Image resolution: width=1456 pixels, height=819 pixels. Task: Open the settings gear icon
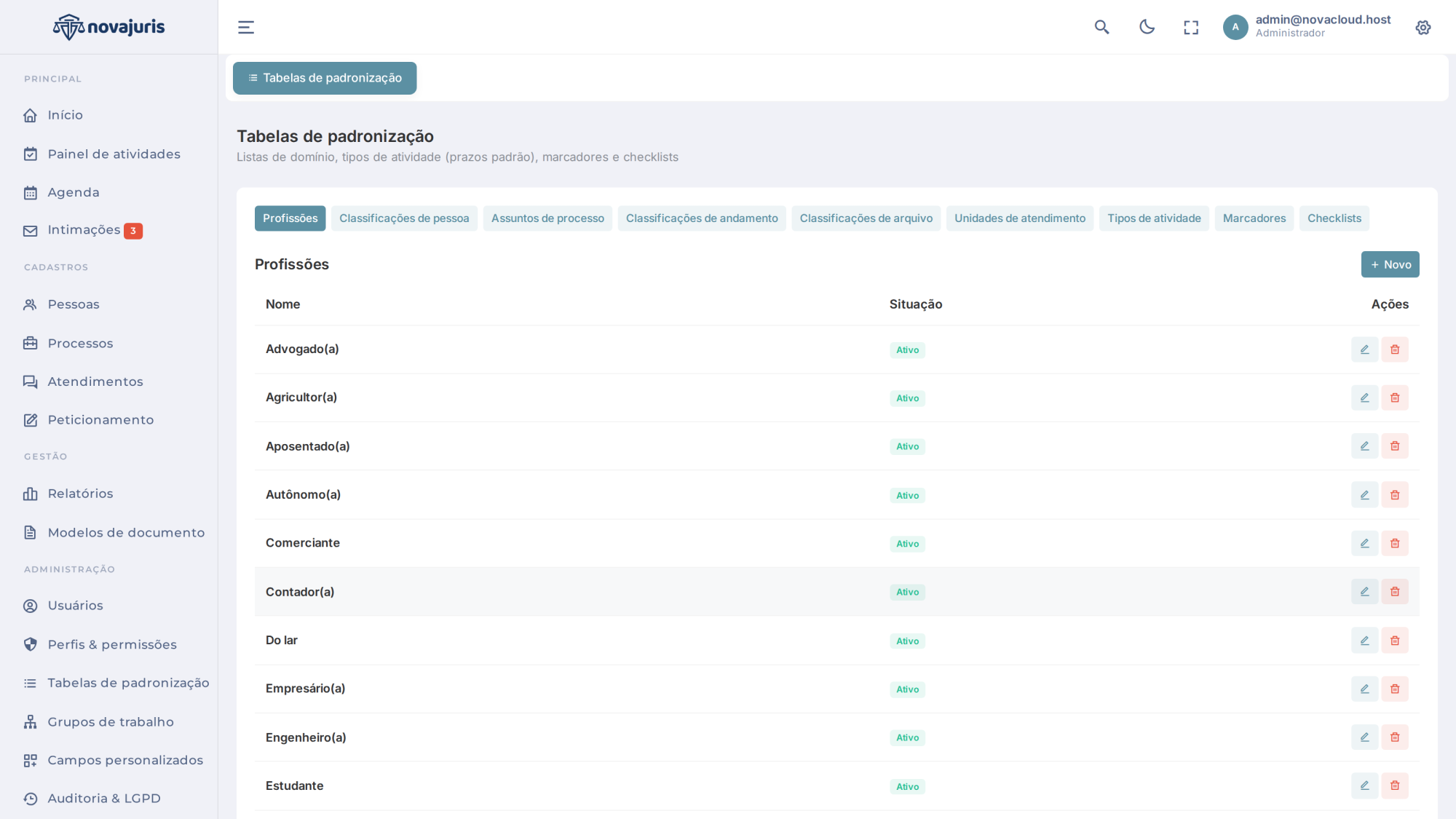click(1423, 28)
